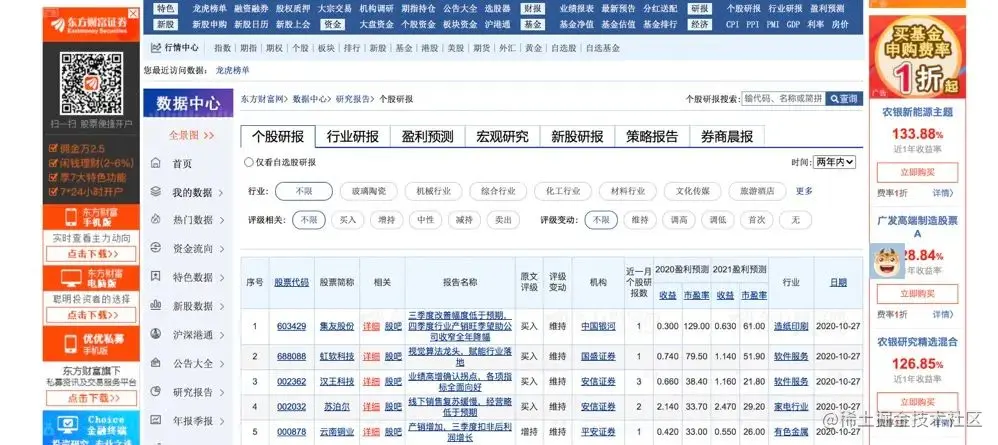Click the 我的数据 layers icon
Viewport: 998px width, 445px height.
(x=156, y=192)
